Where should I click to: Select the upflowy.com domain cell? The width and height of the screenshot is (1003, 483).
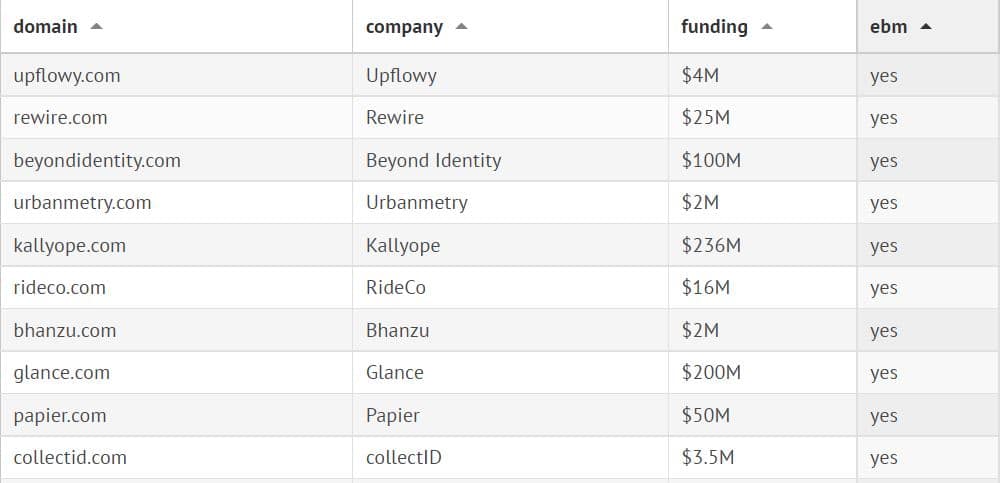pos(67,75)
